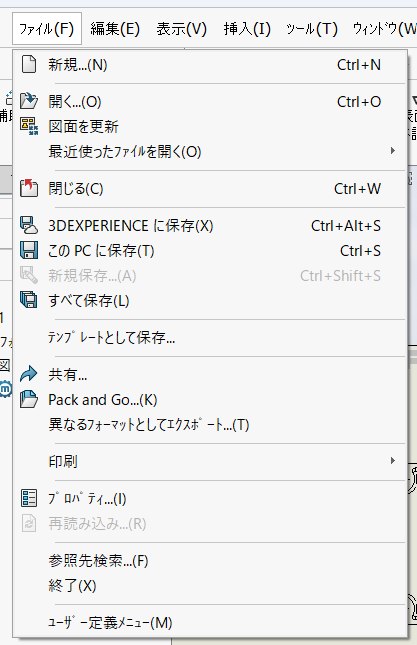The width and height of the screenshot is (417, 645).
Task: Choose 閉じる(C) menu entry
Action: coord(210,189)
